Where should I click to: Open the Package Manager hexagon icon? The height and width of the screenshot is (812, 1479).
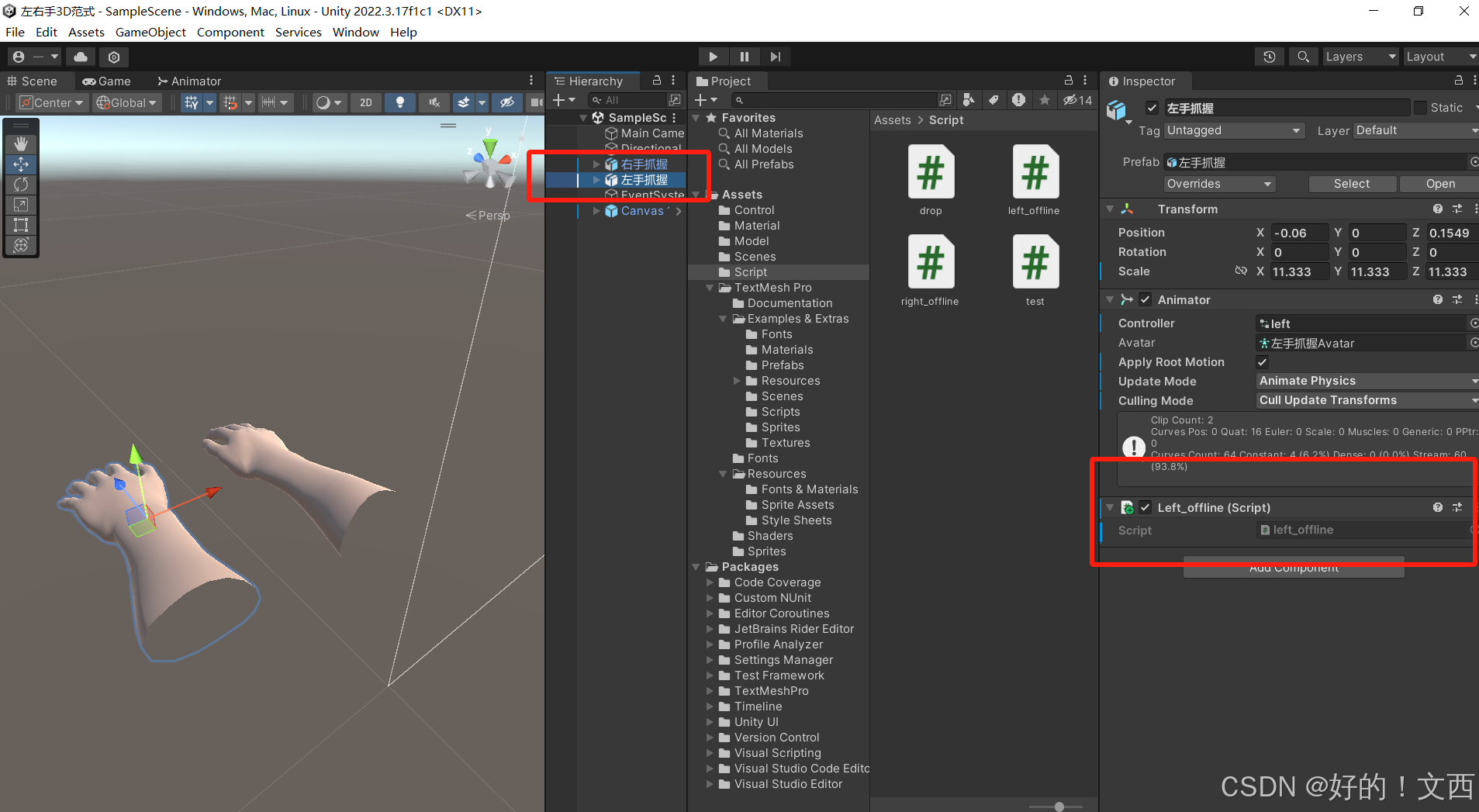(114, 57)
